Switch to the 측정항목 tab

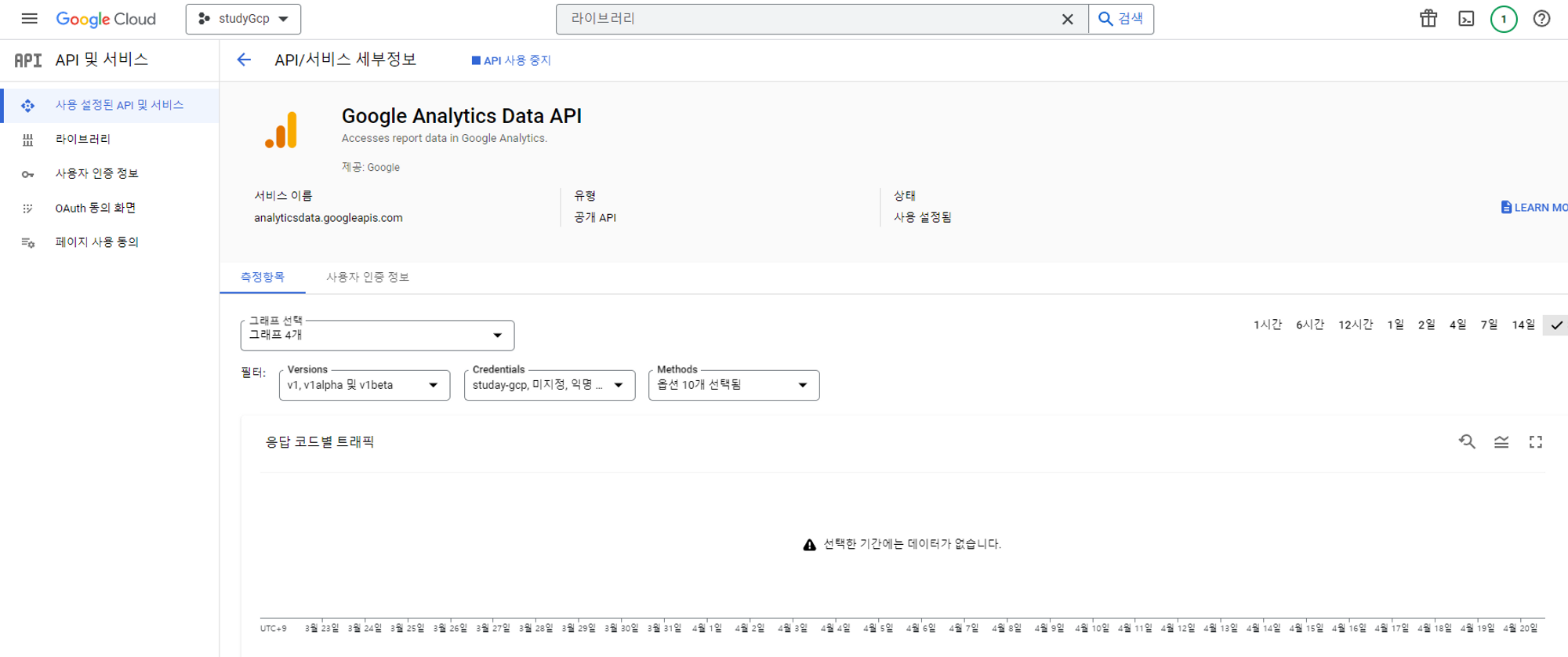pos(263,278)
